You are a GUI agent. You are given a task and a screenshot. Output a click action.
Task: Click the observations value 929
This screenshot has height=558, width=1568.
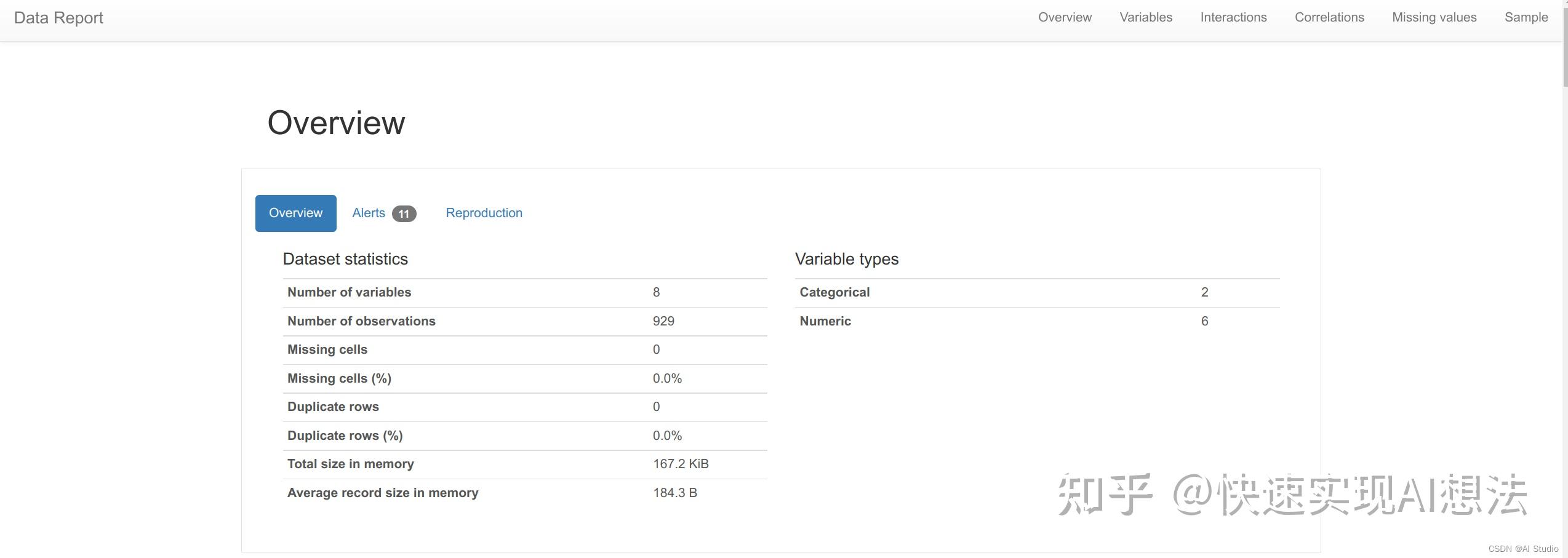point(663,321)
